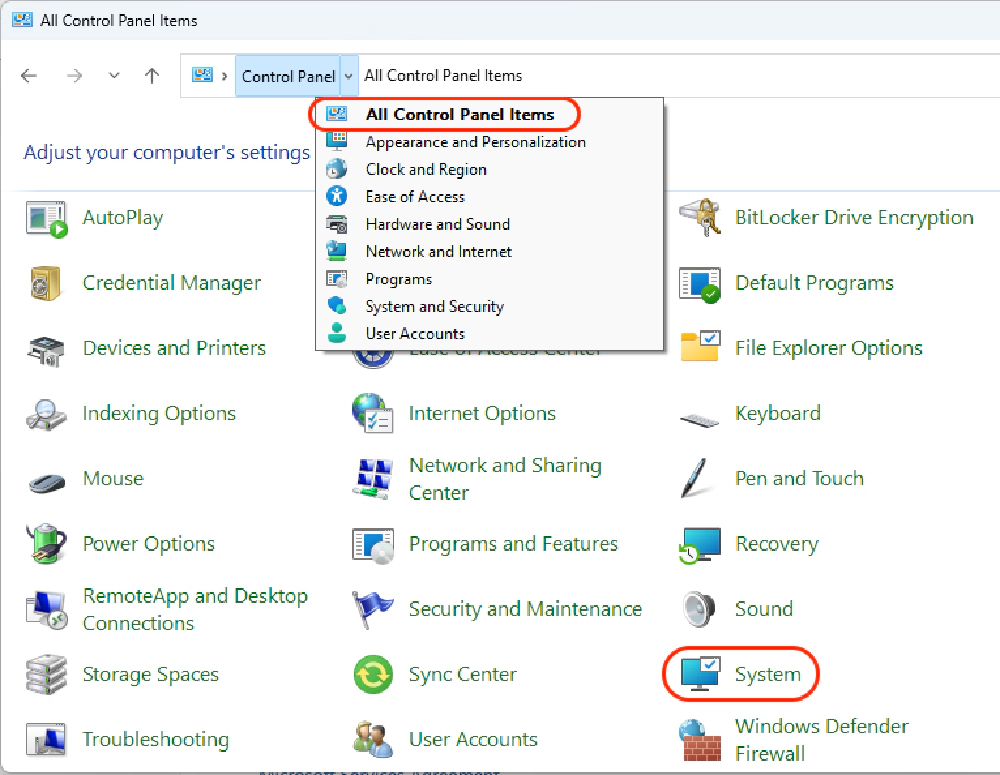
Task: Go back with the back arrow
Action: pos(29,76)
